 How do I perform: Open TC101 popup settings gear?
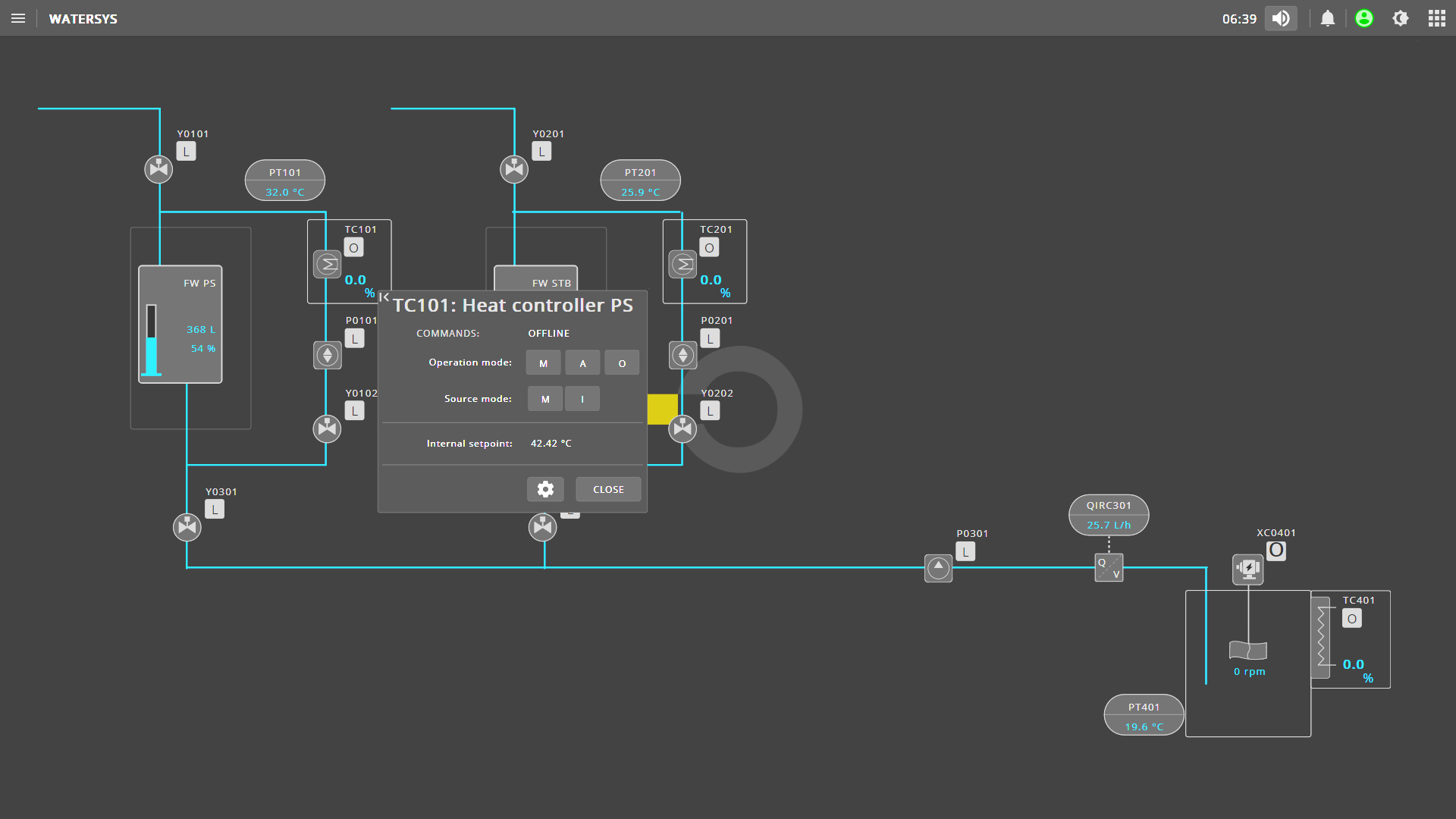tap(545, 489)
